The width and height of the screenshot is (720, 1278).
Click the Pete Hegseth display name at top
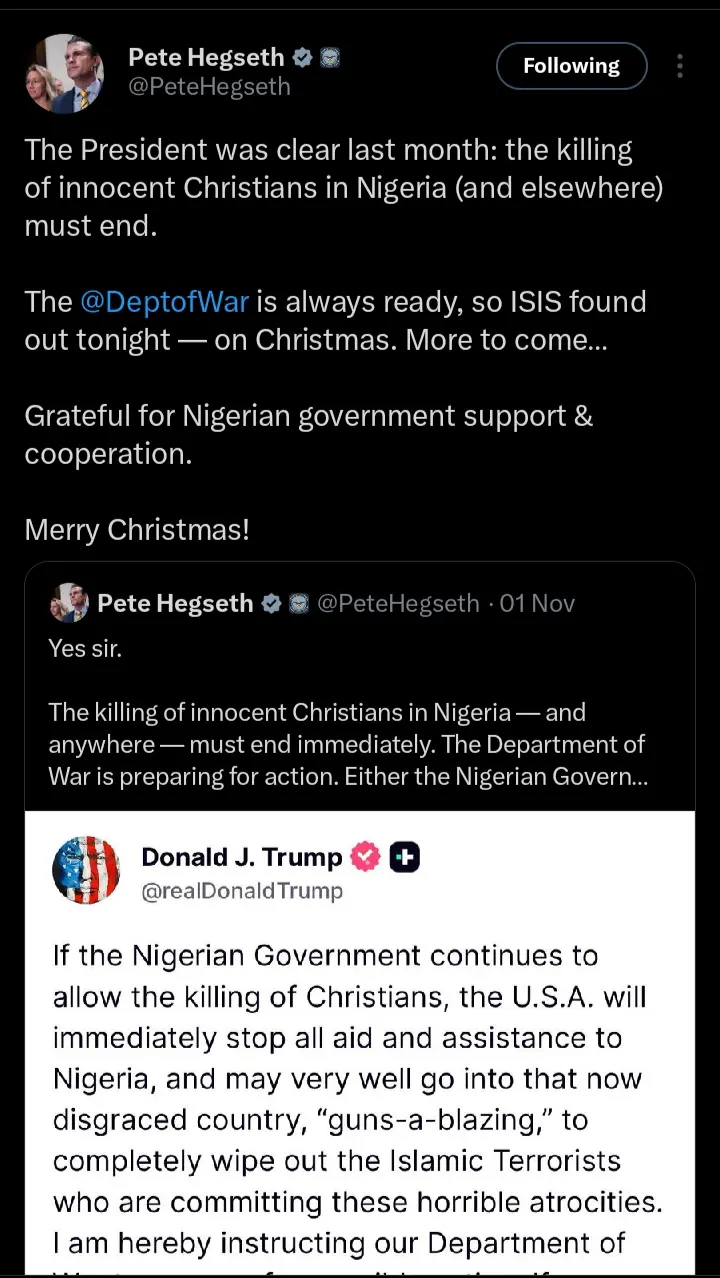click(206, 58)
